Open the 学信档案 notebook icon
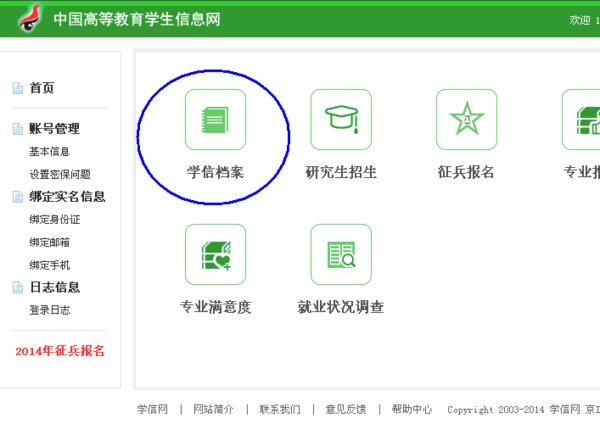The width and height of the screenshot is (600, 435). pyautogui.click(x=215, y=120)
